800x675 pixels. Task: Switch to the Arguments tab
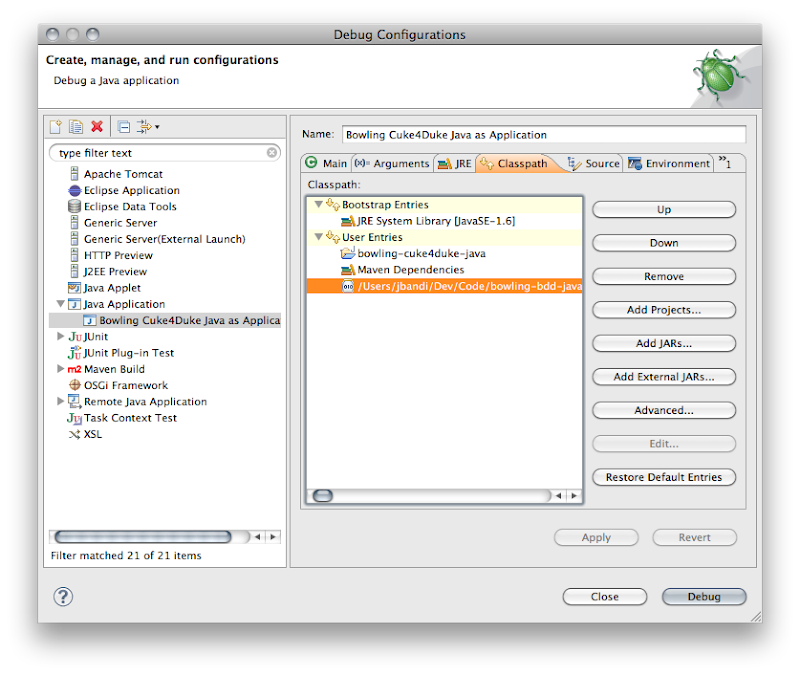(x=392, y=163)
